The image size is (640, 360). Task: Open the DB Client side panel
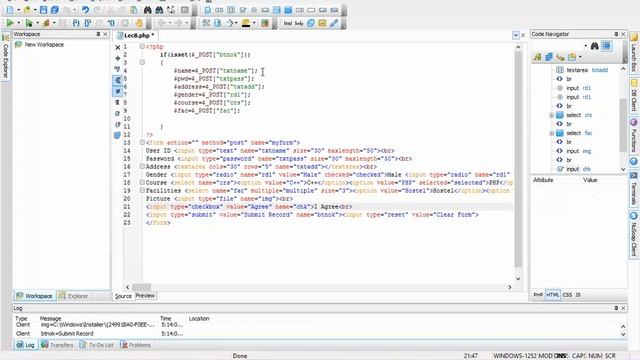pyautogui.click(x=634, y=96)
